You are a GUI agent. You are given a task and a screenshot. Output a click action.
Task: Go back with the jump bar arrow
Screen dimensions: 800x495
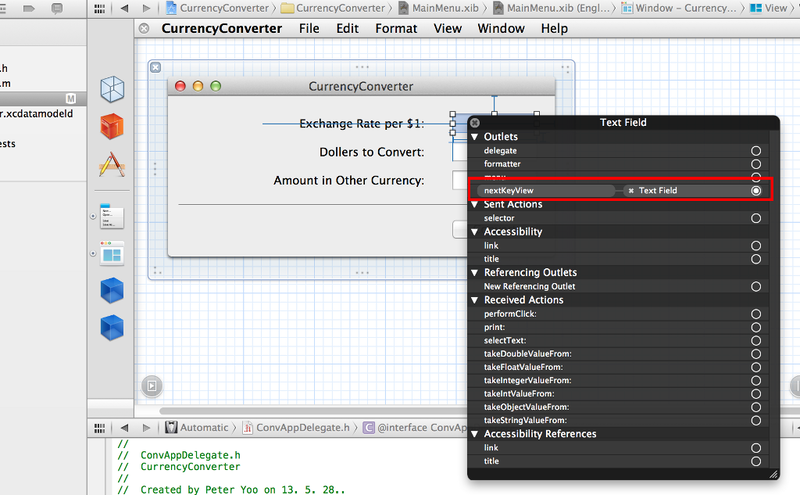124,7
